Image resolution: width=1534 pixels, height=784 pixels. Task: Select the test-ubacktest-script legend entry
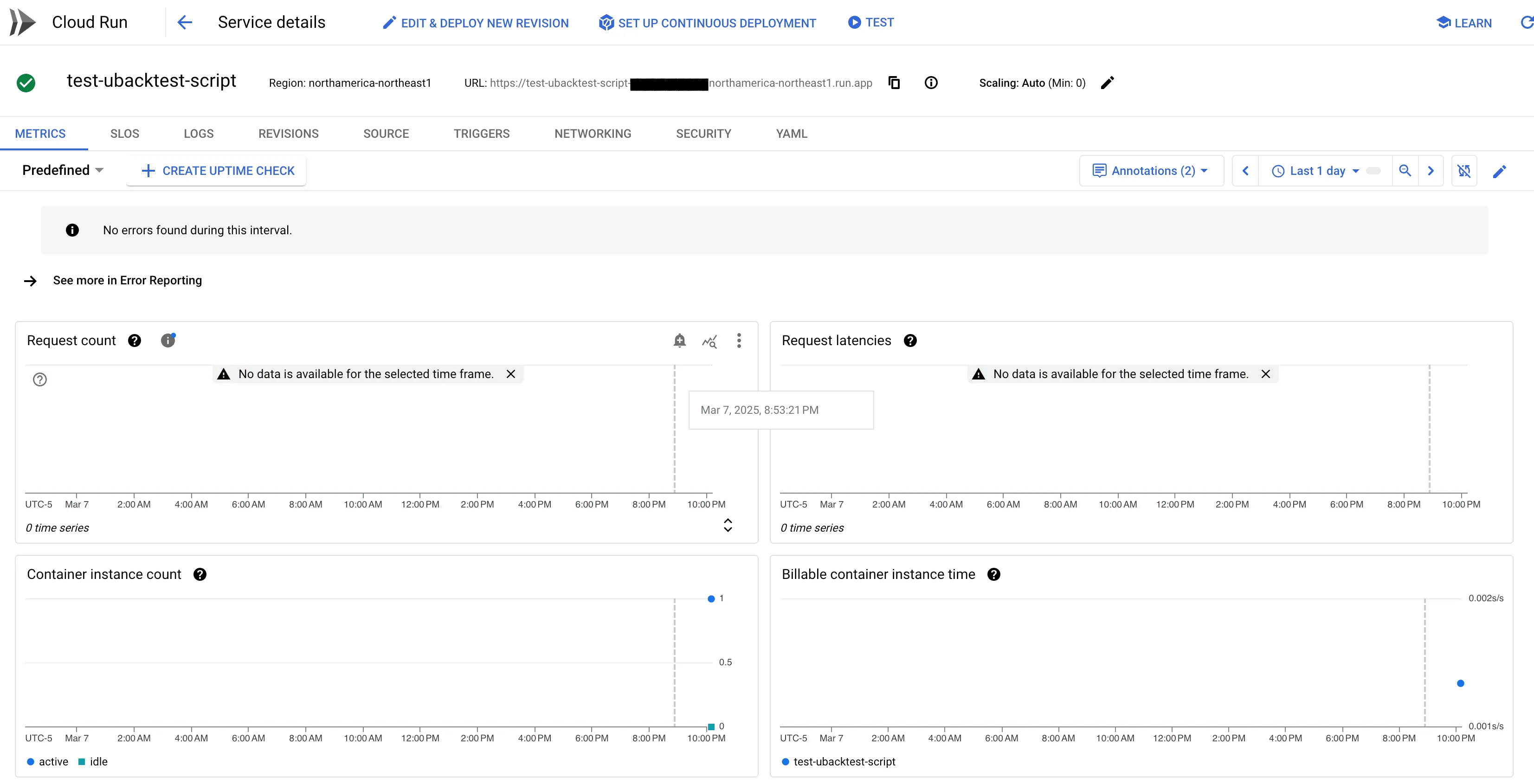tap(845, 762)
